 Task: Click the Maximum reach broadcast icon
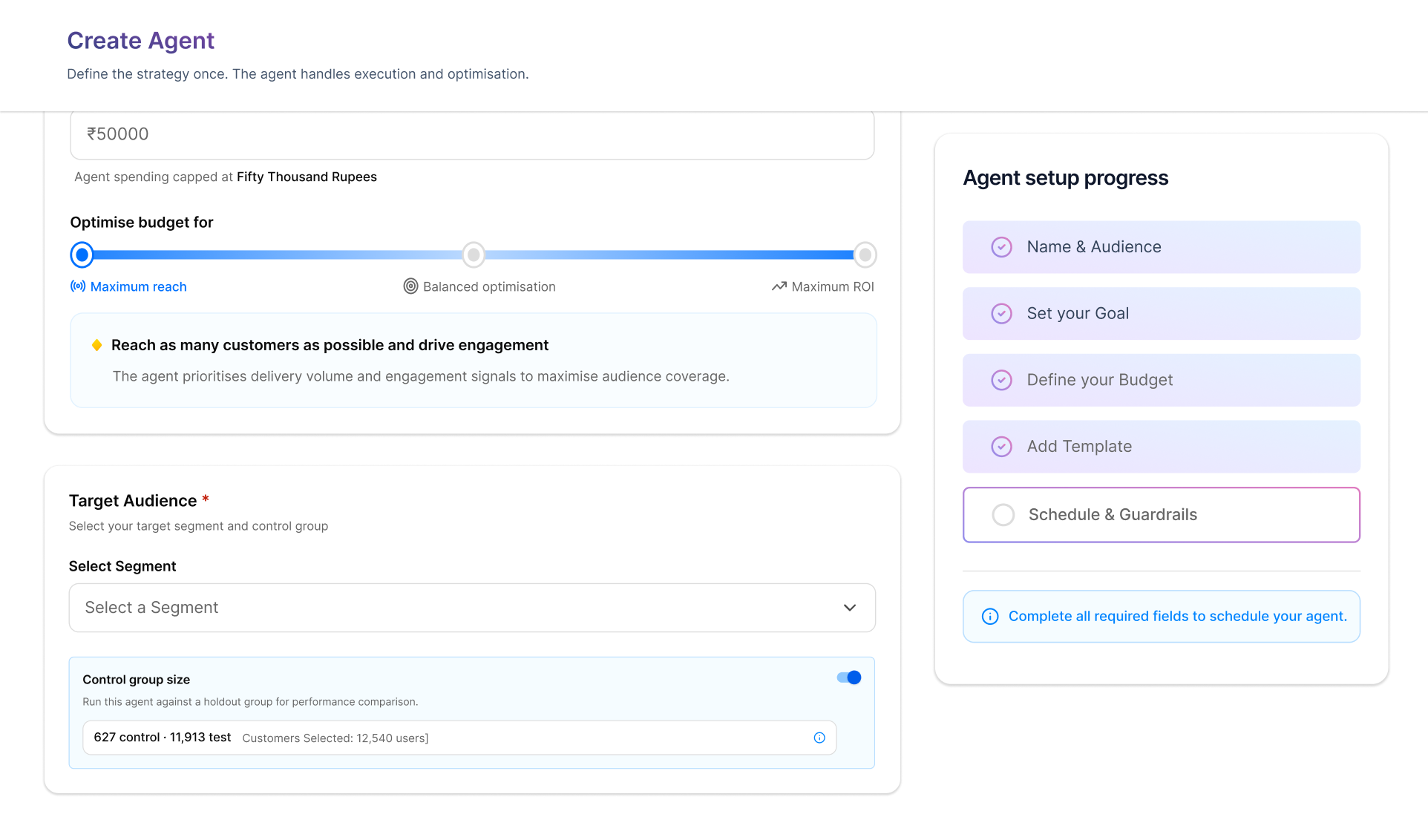(x=78, y=286)
